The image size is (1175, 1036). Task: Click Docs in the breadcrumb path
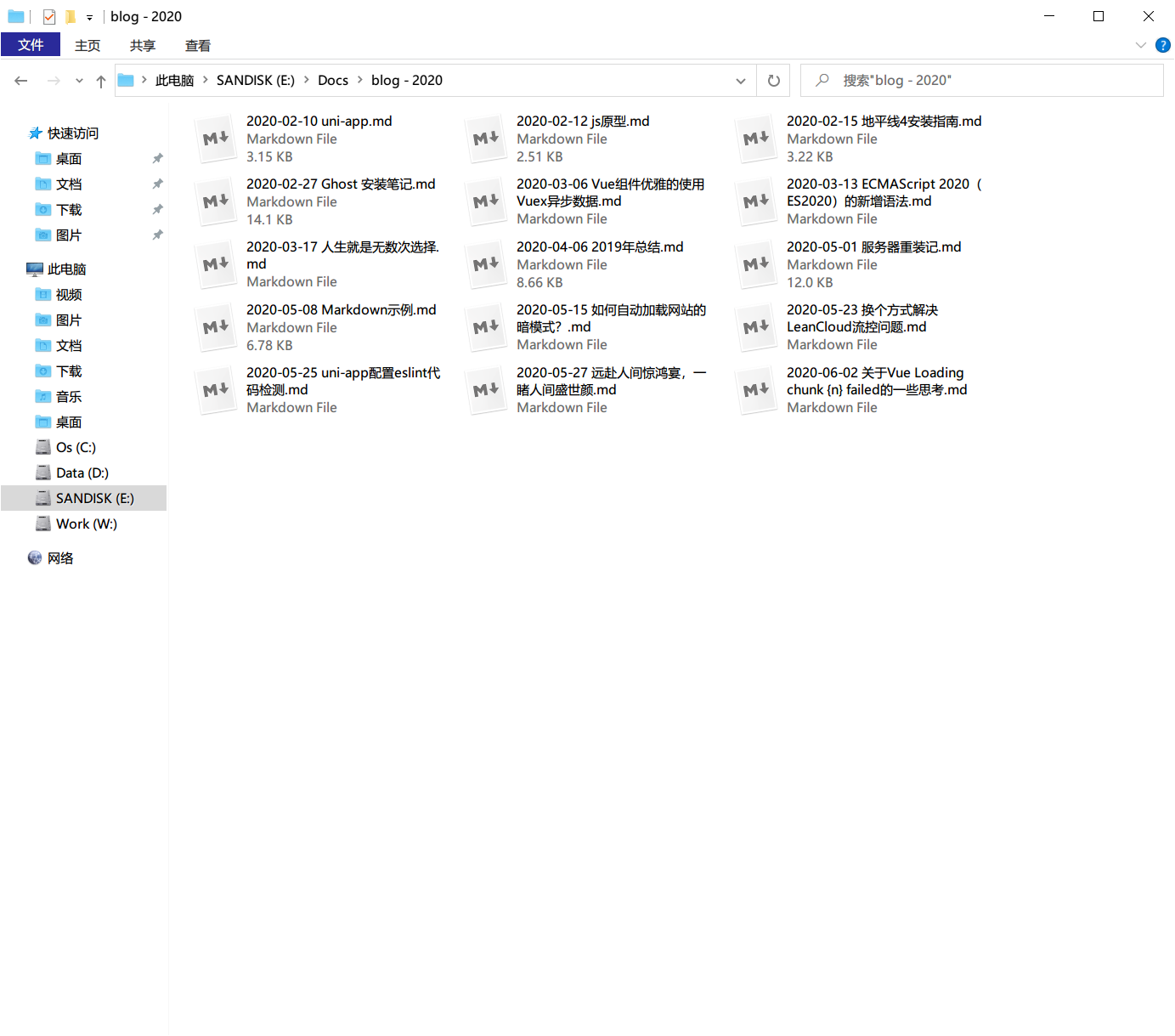coord(332,81)
